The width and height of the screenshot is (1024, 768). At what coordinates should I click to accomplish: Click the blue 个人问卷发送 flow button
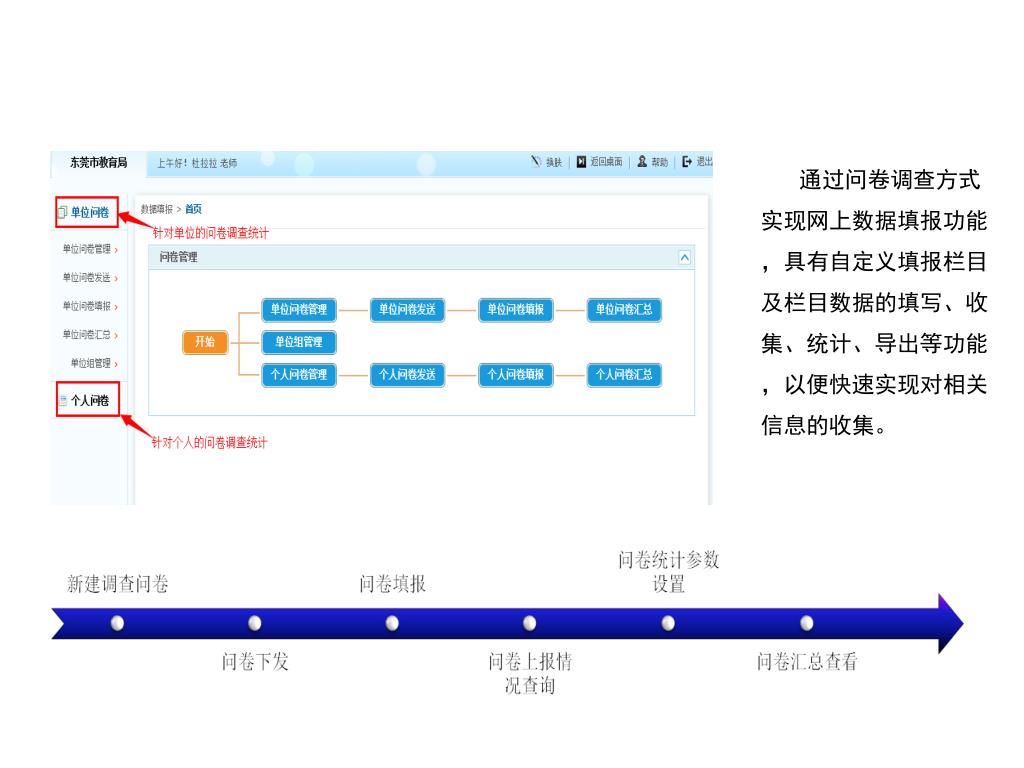[x=408, y=375]
